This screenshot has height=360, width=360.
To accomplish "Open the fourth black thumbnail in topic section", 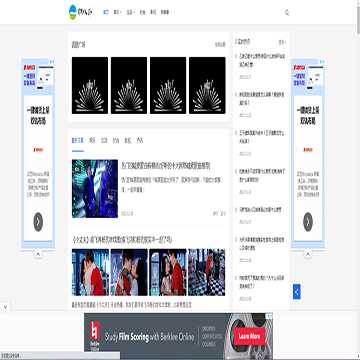I will point(207,85).
